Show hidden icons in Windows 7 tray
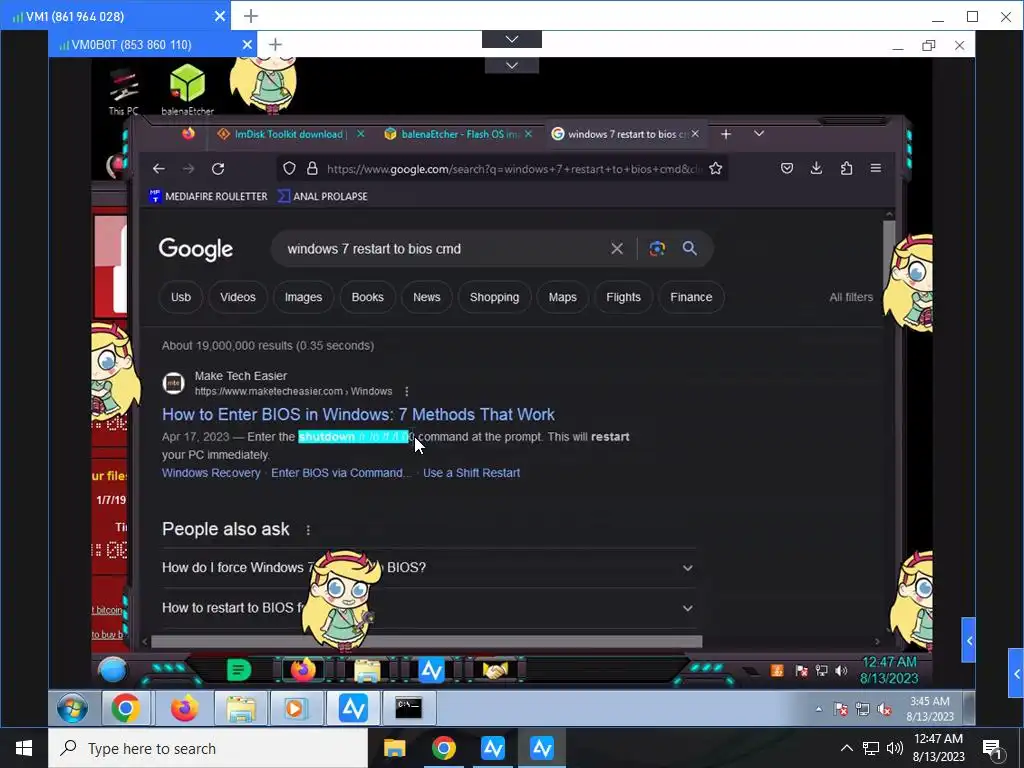 [818, 709]
